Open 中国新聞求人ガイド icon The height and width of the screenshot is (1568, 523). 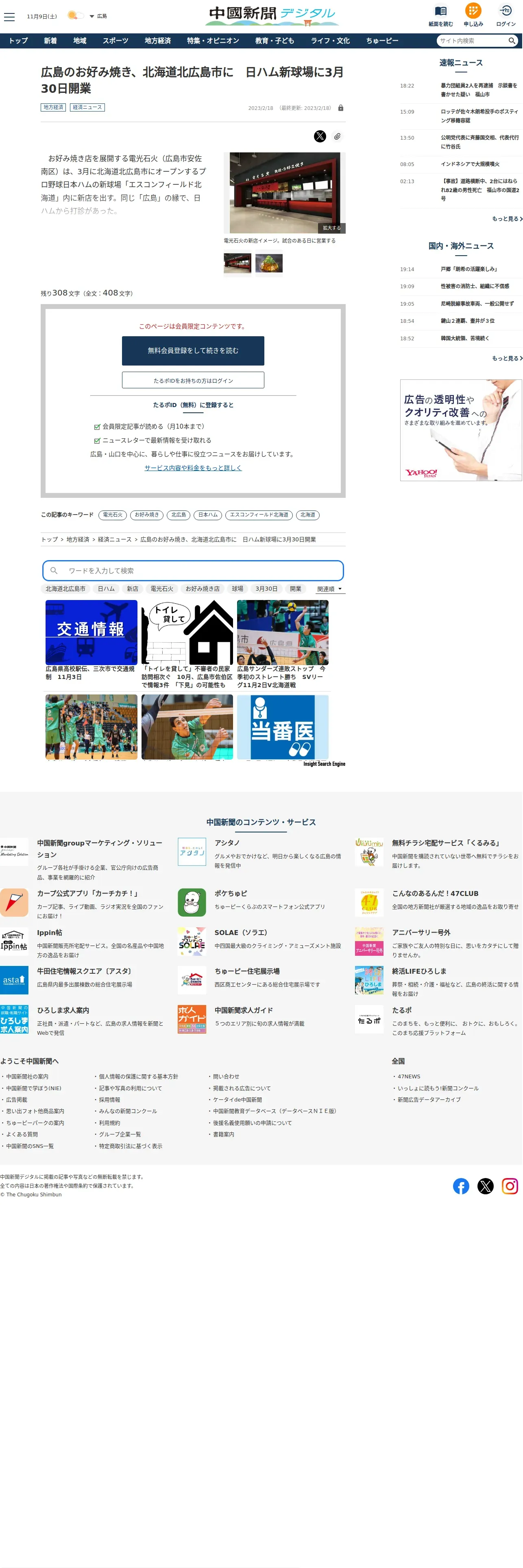(192, 1019)
